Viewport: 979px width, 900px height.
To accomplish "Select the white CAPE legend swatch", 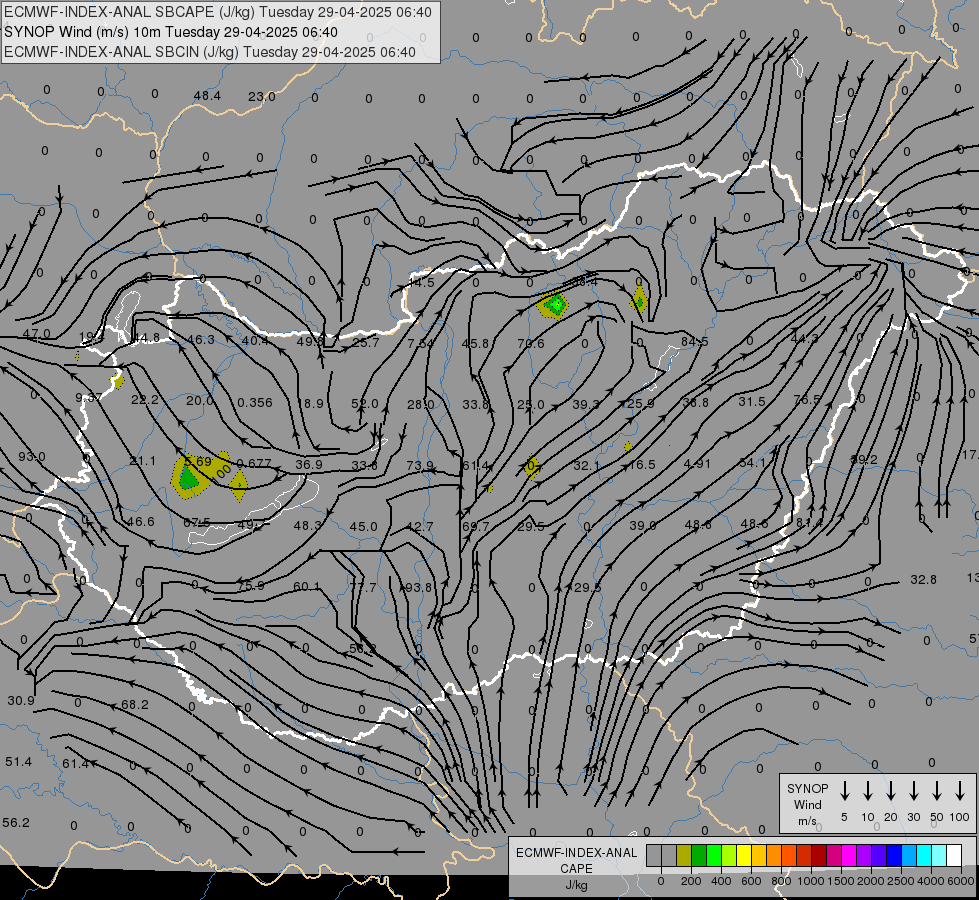I will (953, 855).
